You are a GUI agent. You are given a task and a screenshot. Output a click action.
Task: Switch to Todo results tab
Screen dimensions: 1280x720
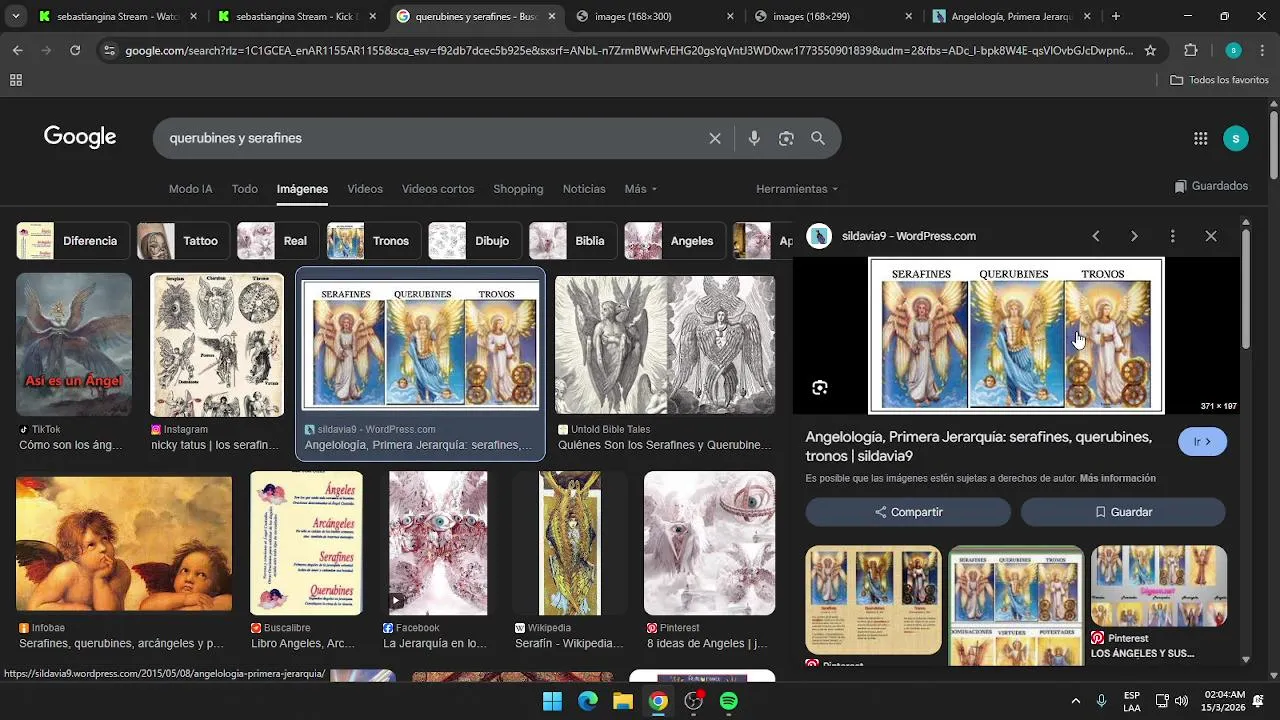point(245,189)
